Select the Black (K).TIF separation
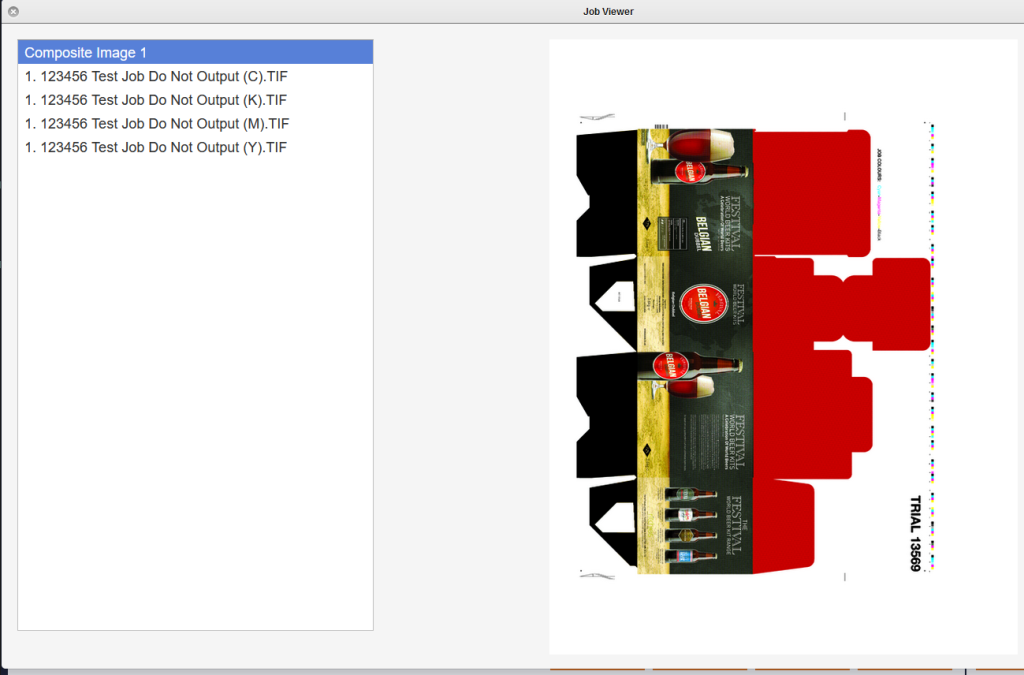1024x675 pixels. coord(156,100)
